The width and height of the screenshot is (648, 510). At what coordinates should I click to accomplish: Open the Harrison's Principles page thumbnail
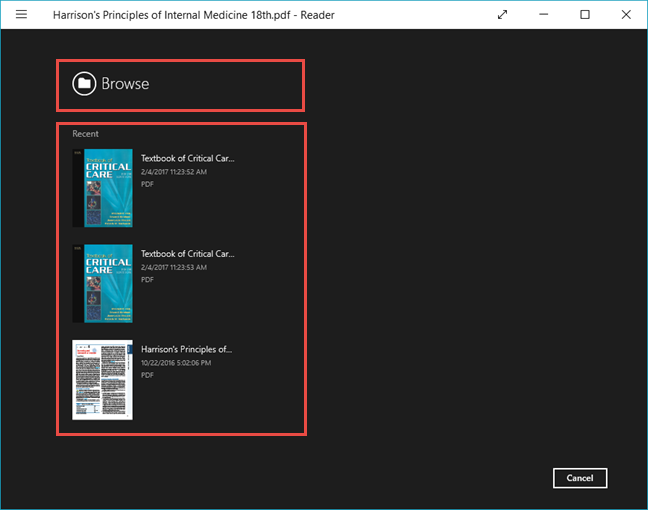(102, 380)
